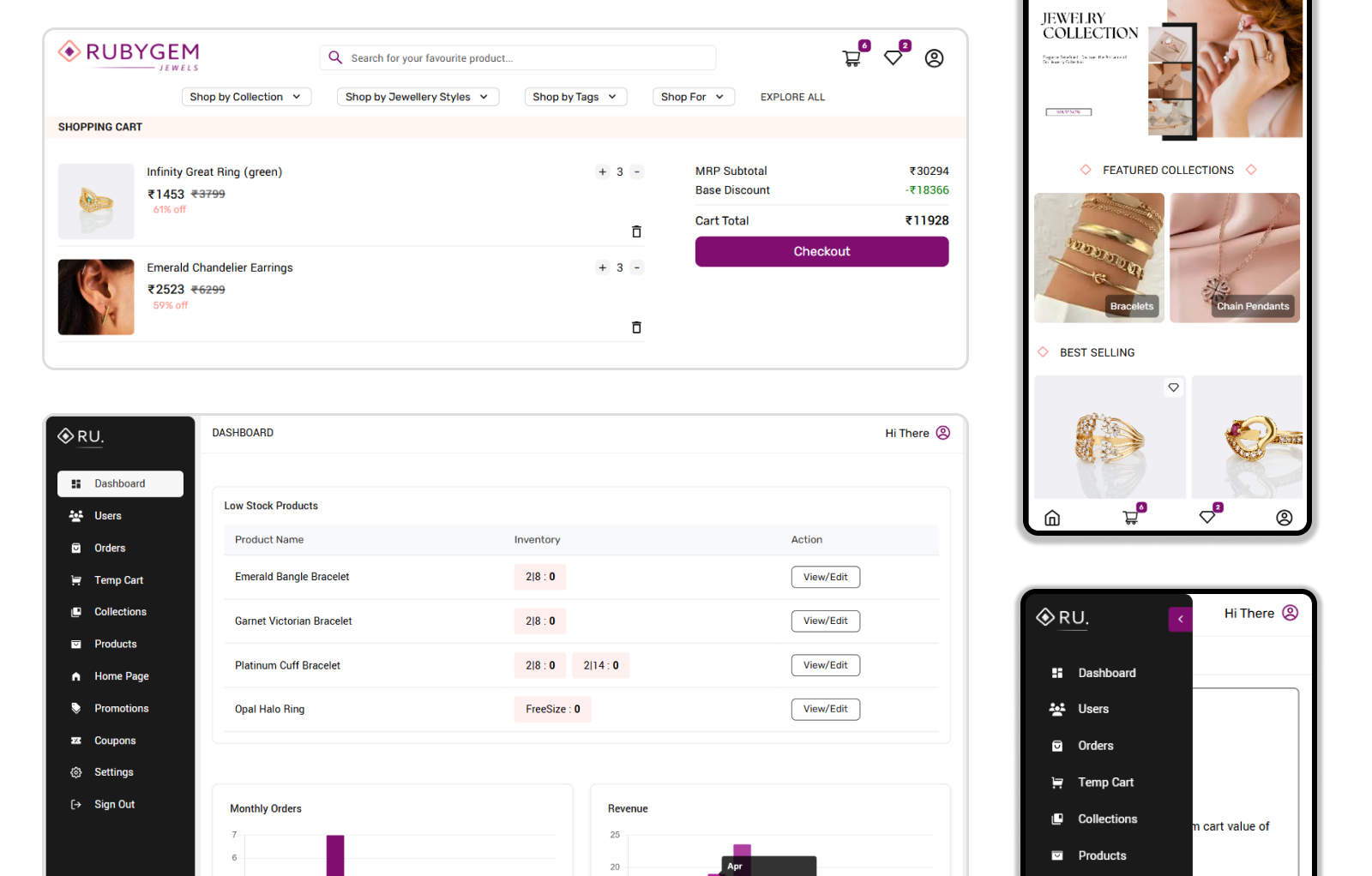The image size is (1372, 876).
Task: Expand Shop For dropdown
Action: (x=693, y=97)
